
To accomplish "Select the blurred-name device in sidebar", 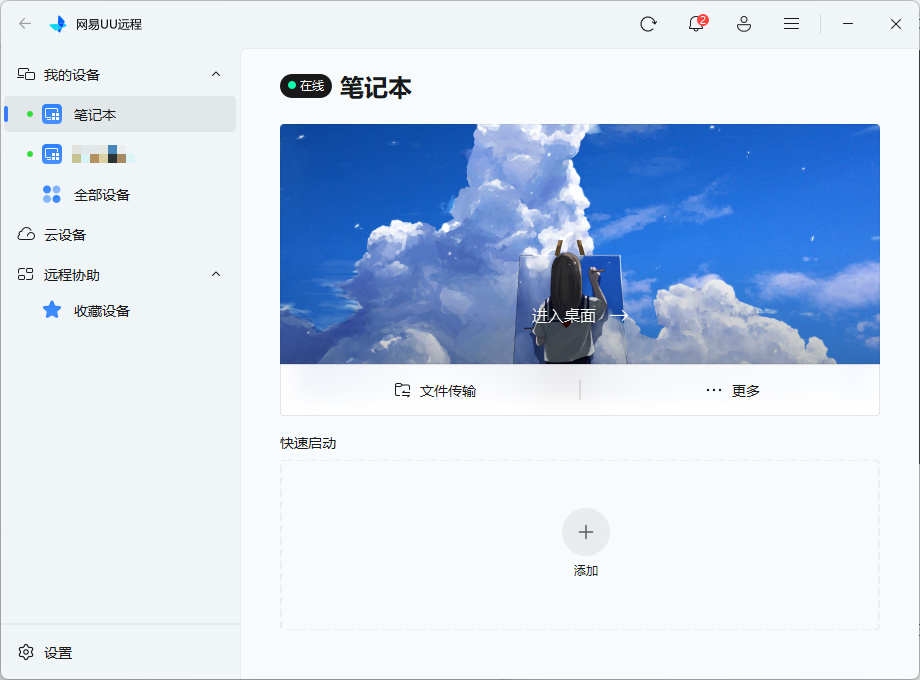I will 120,154.
